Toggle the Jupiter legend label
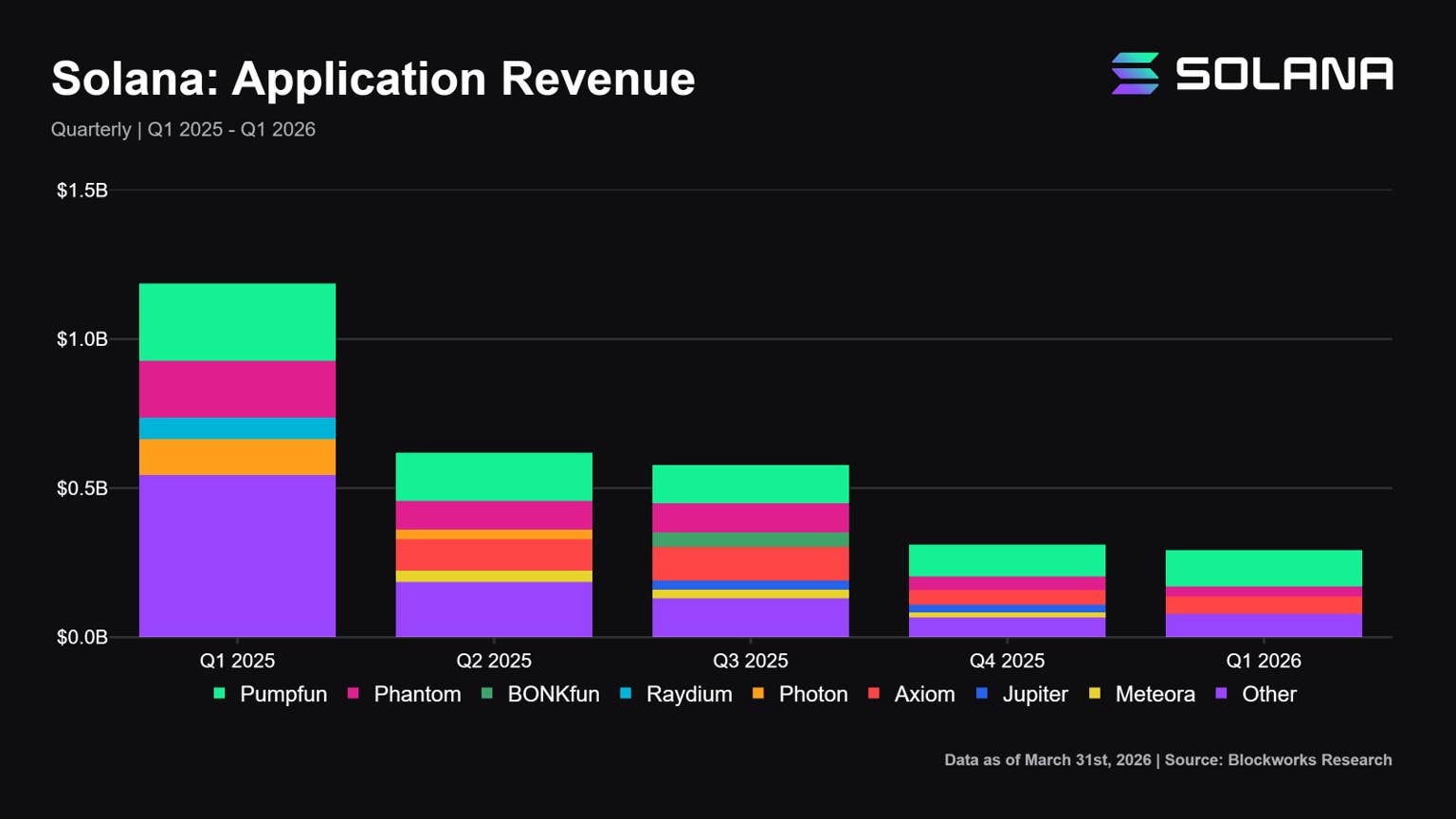This screenshot has width=1456, height=819. pos(1034,695)
